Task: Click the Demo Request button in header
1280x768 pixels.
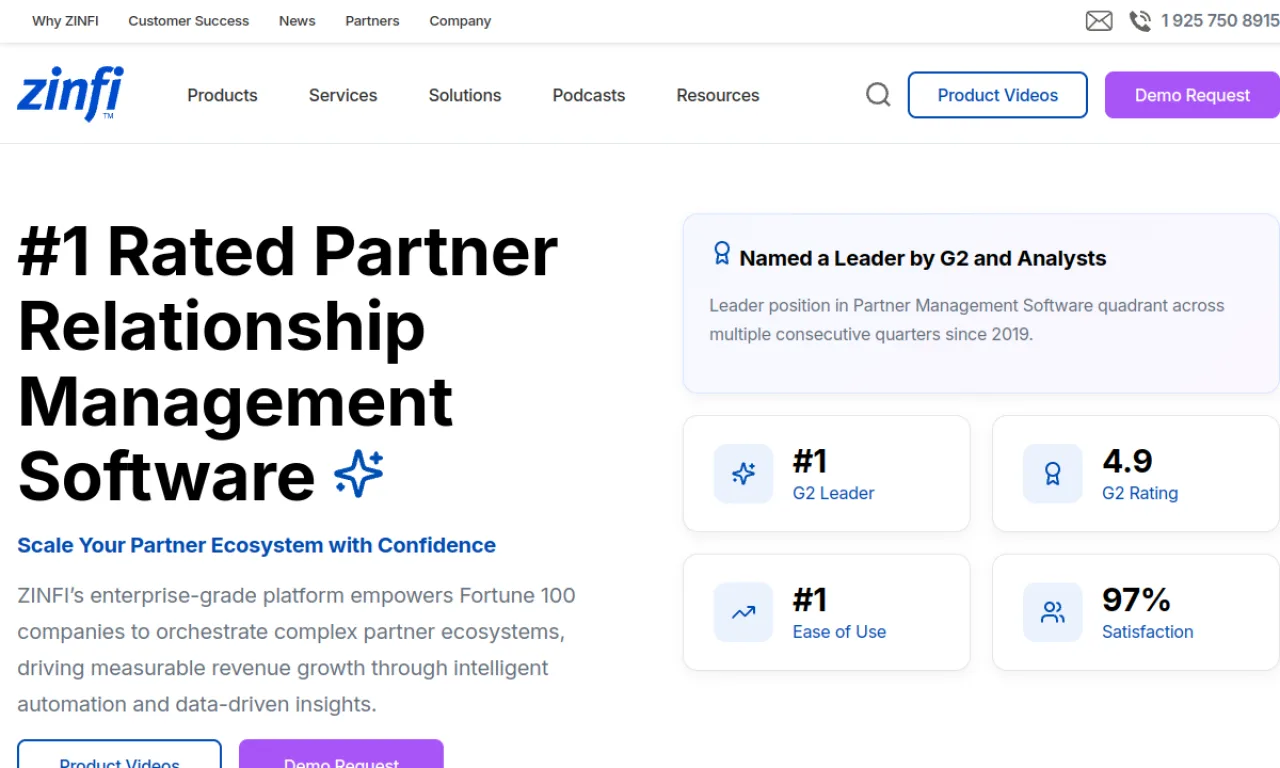Action: (1192, 95)
